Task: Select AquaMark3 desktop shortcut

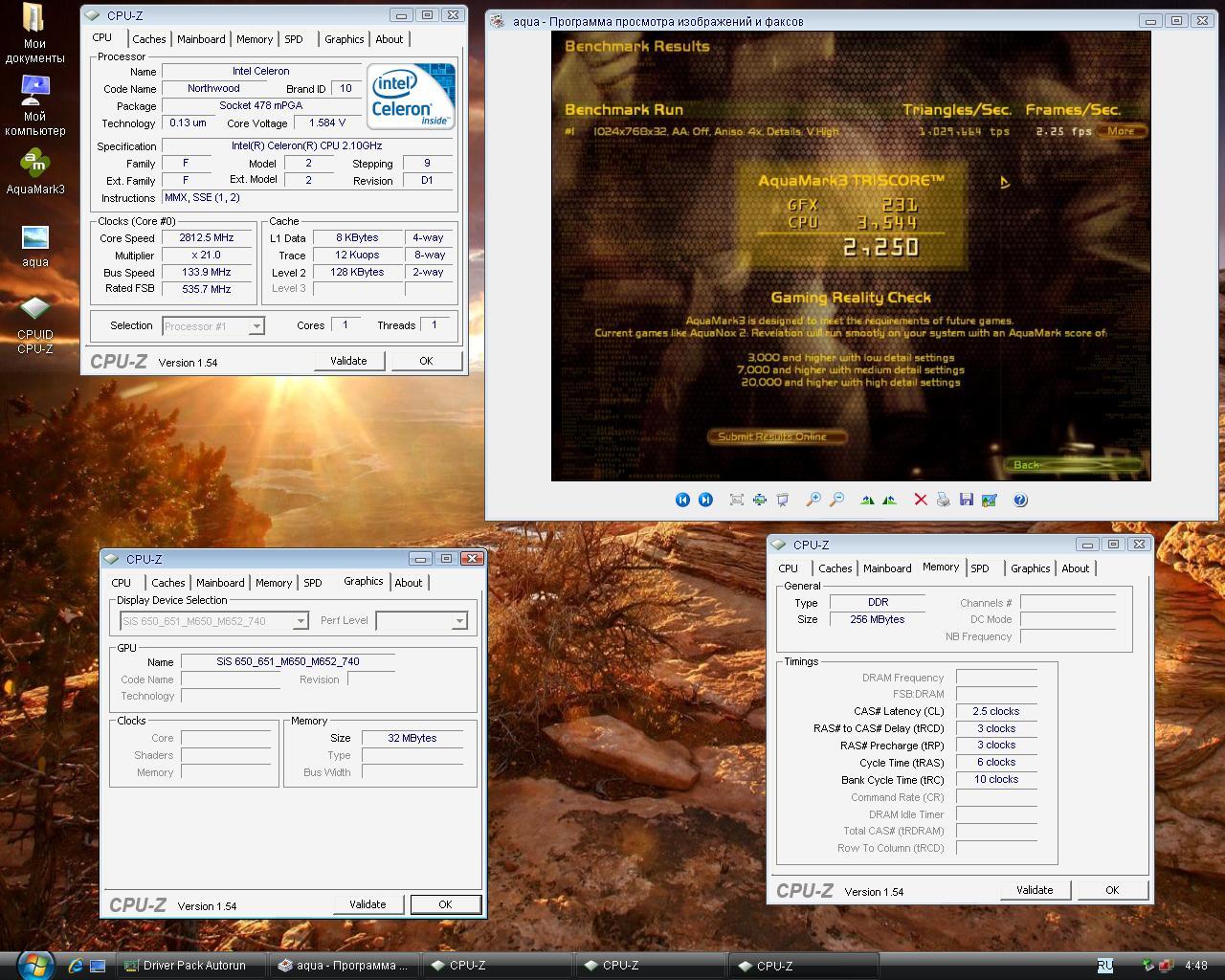Action: 34,172
